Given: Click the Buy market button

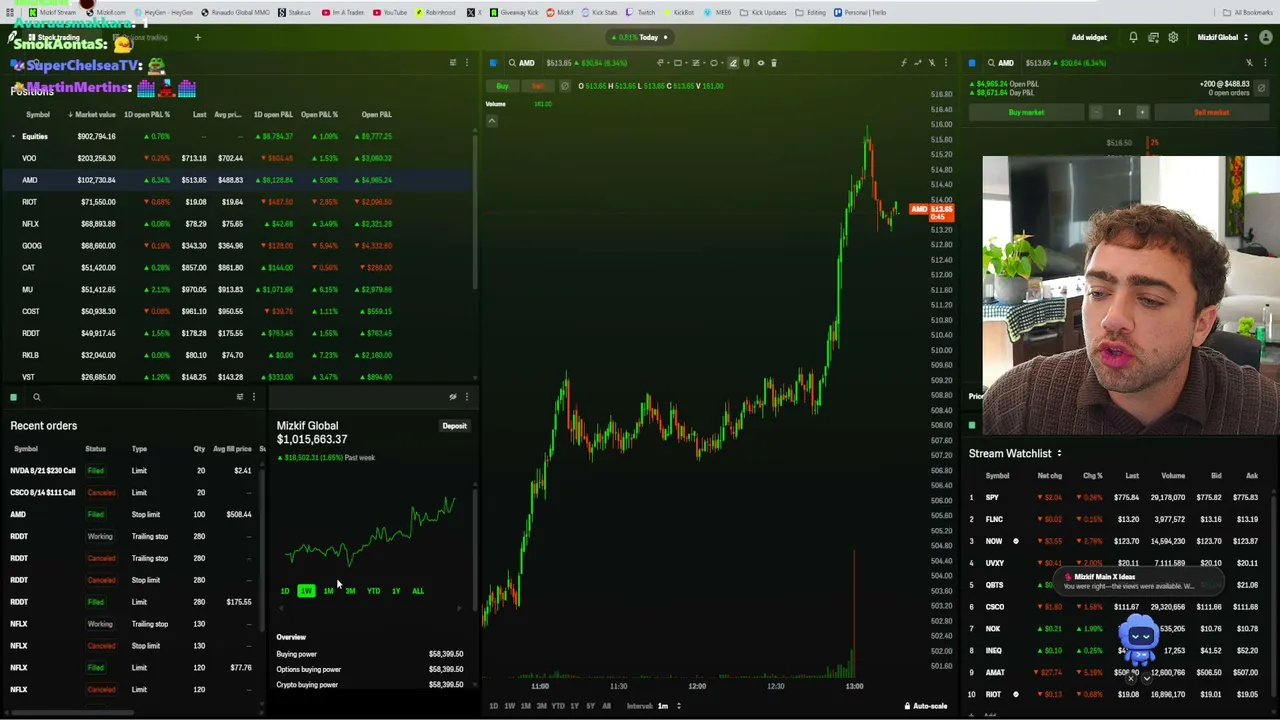Looking at the screenshot, I should [1026, 112].
